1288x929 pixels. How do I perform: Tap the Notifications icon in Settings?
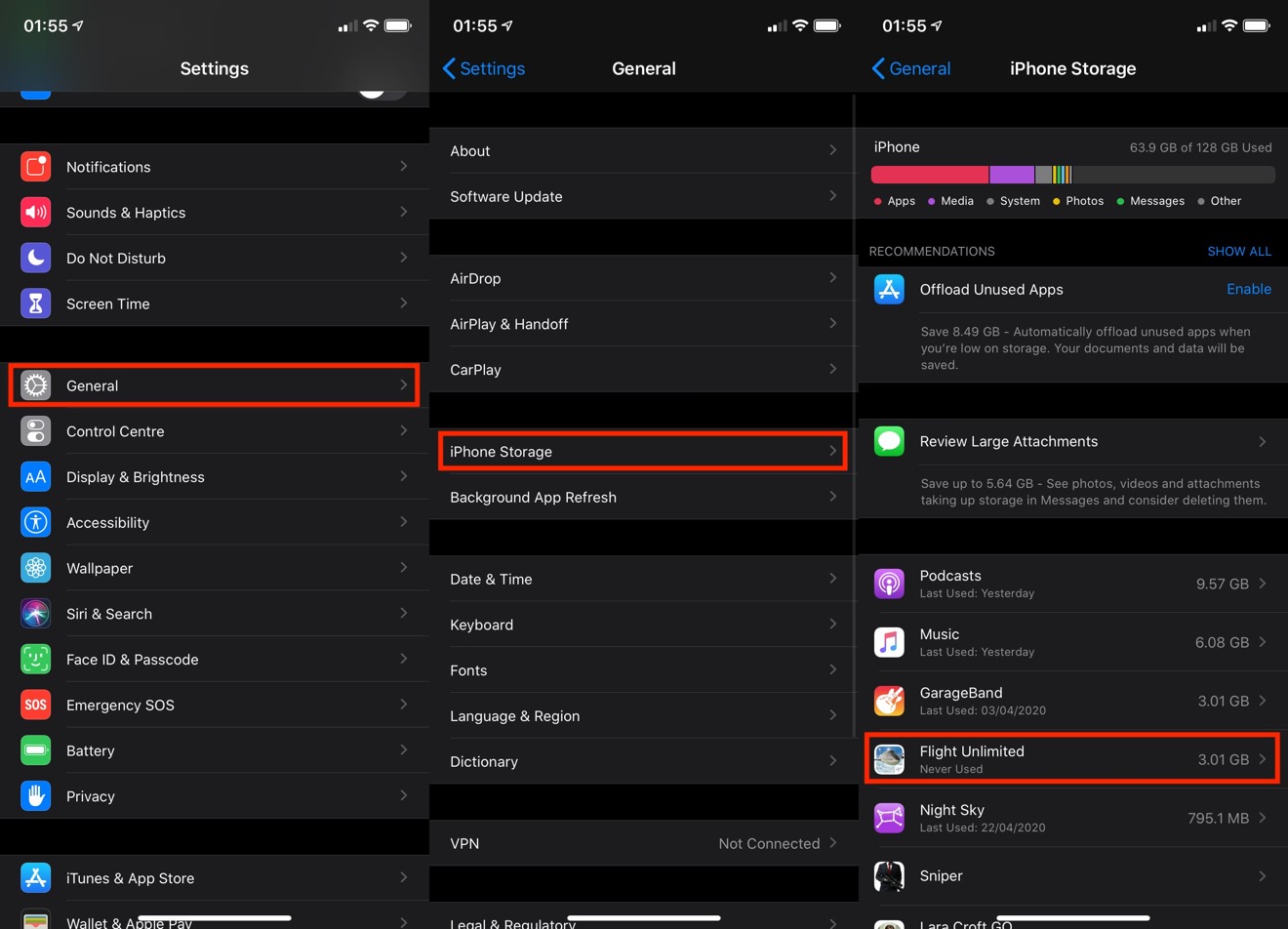coord(36,167)
